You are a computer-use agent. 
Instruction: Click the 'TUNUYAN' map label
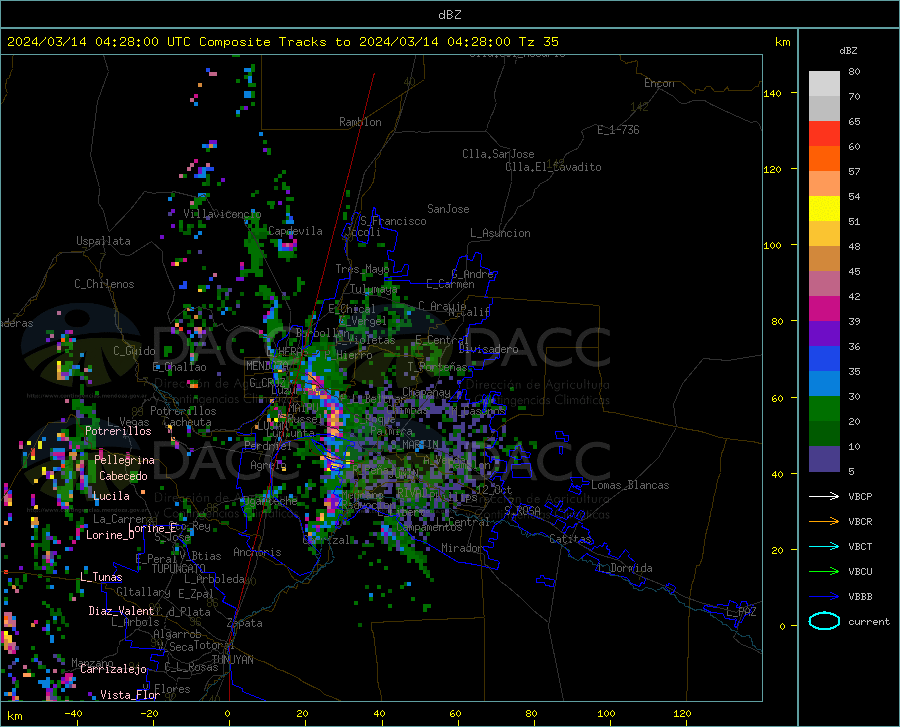pyautogui.click(x=232, y=660)
